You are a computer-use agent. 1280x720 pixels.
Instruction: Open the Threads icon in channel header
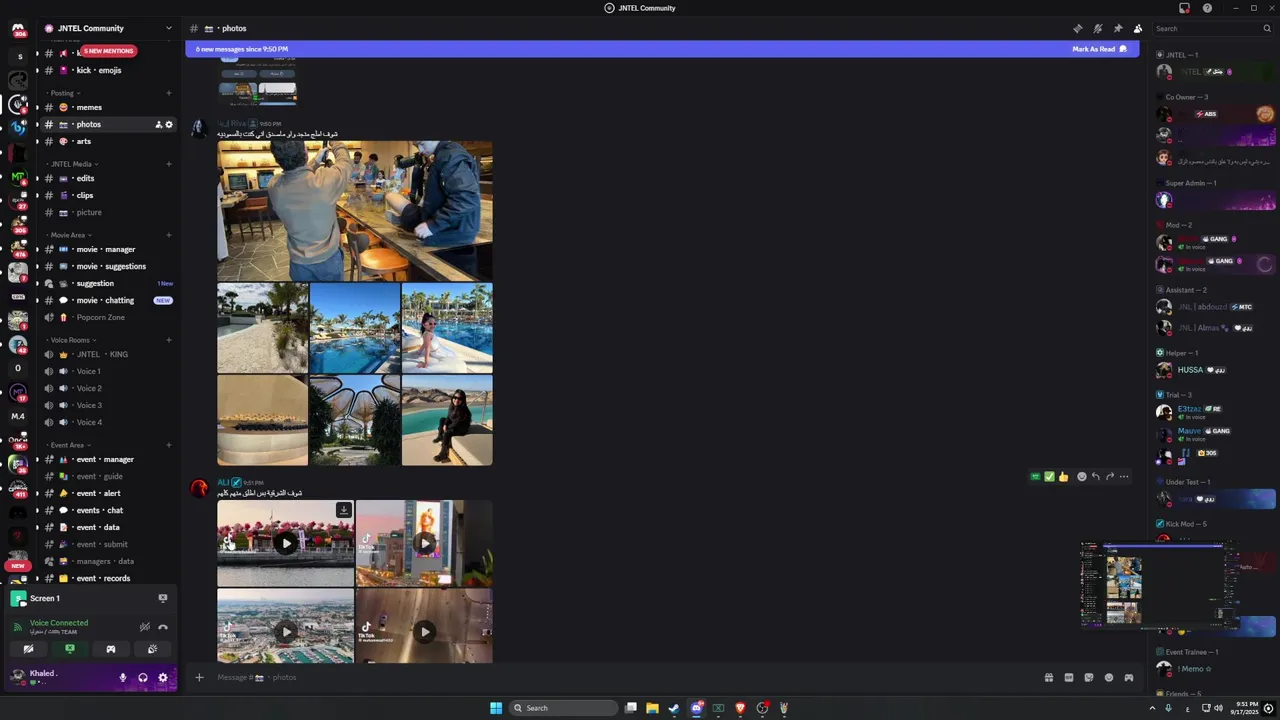click(x=1077, y=28)
